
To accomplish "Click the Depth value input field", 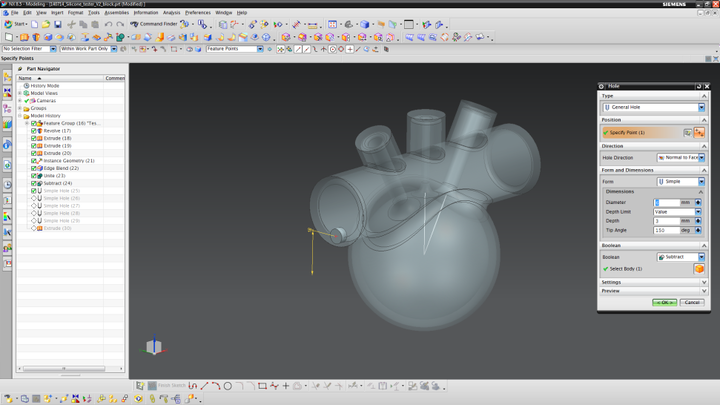I will click(666, 221).
